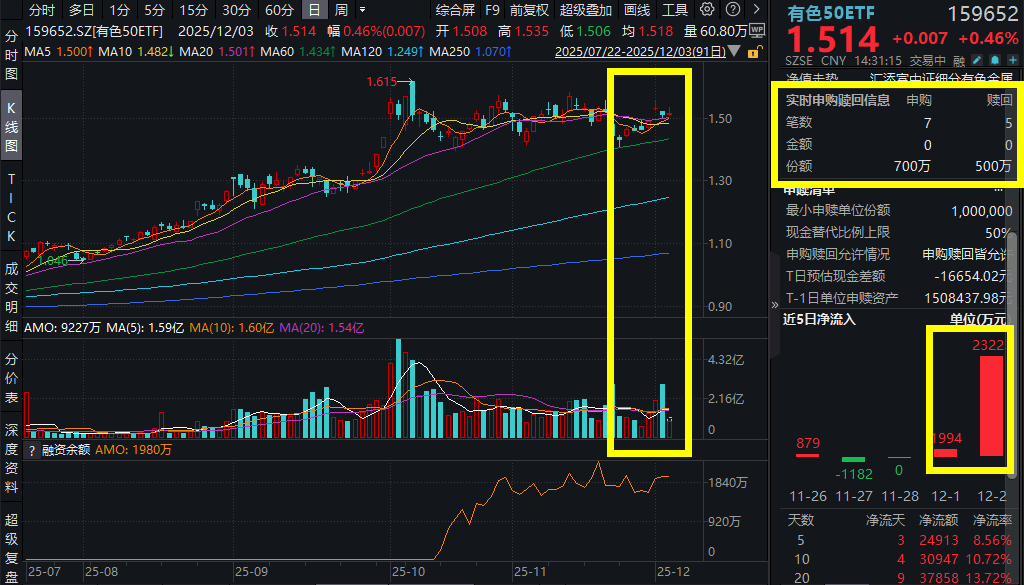Add 有色50ETF to watchlist via plus icon
This screenshot has width=1024, height=585.
(x=1012, y=60)
